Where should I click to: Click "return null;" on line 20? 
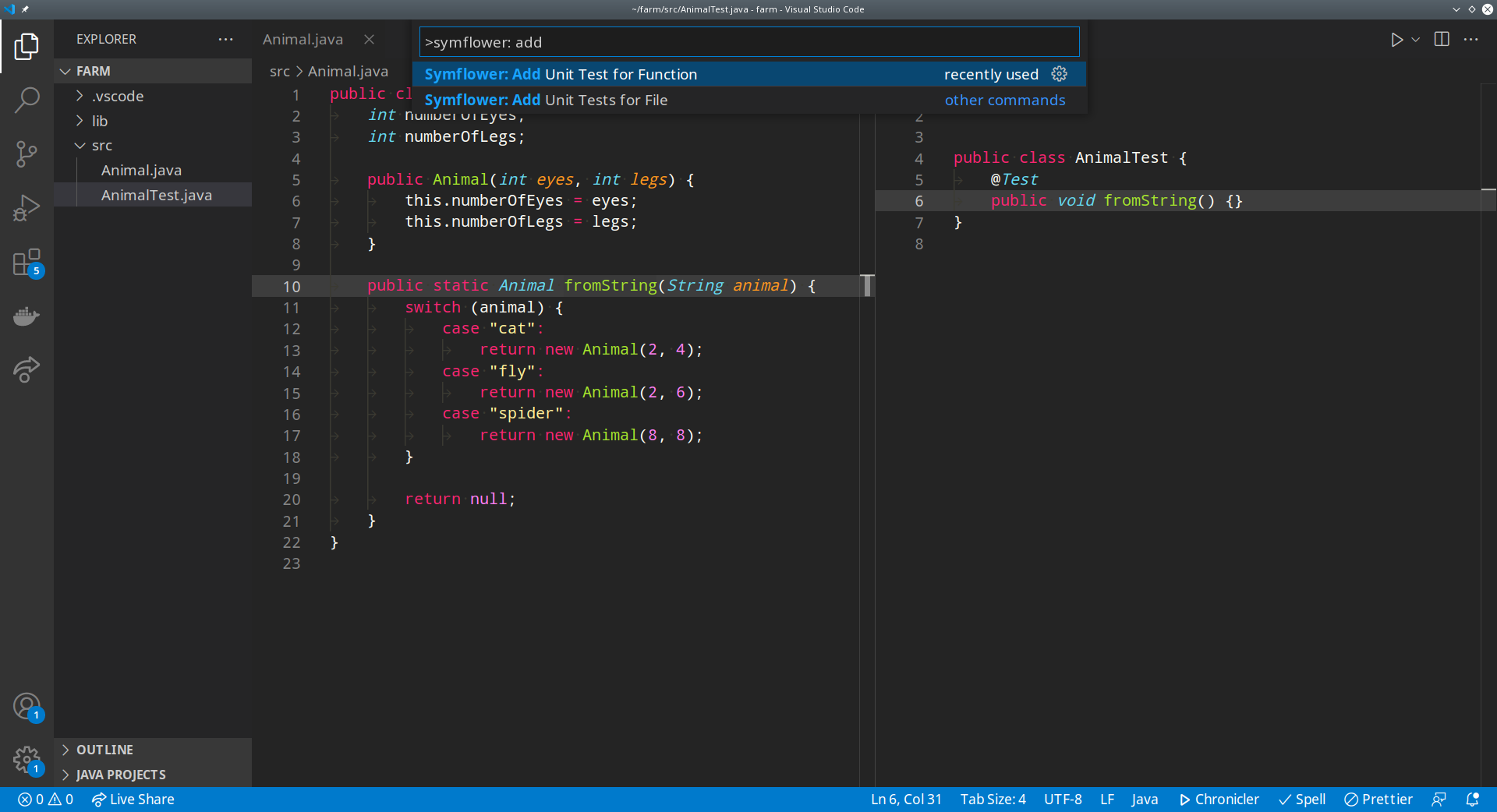point(460,499)
